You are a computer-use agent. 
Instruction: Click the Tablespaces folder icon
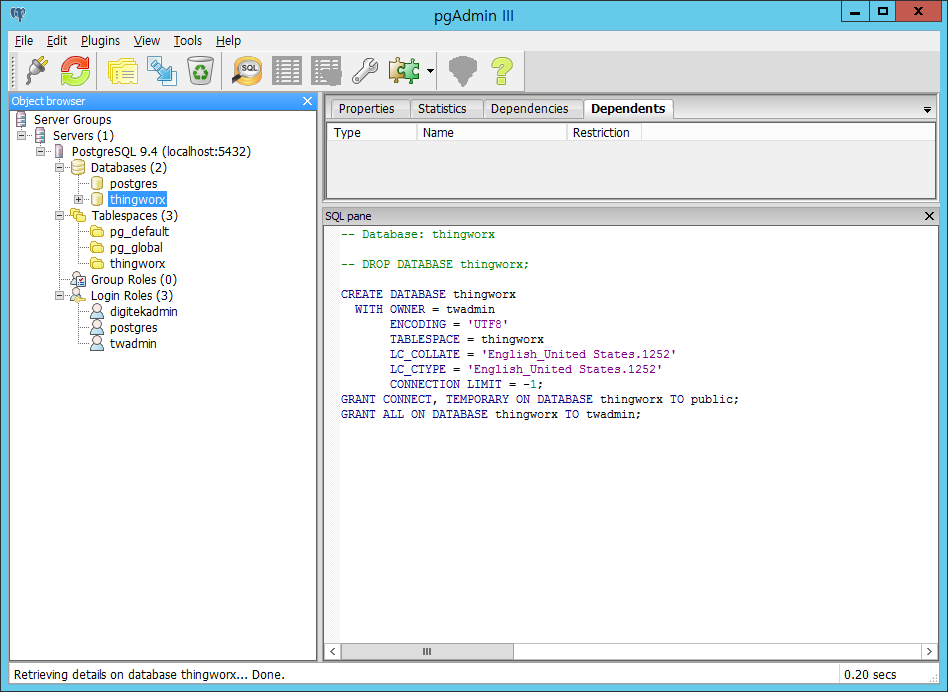click(x=78, y=215)
